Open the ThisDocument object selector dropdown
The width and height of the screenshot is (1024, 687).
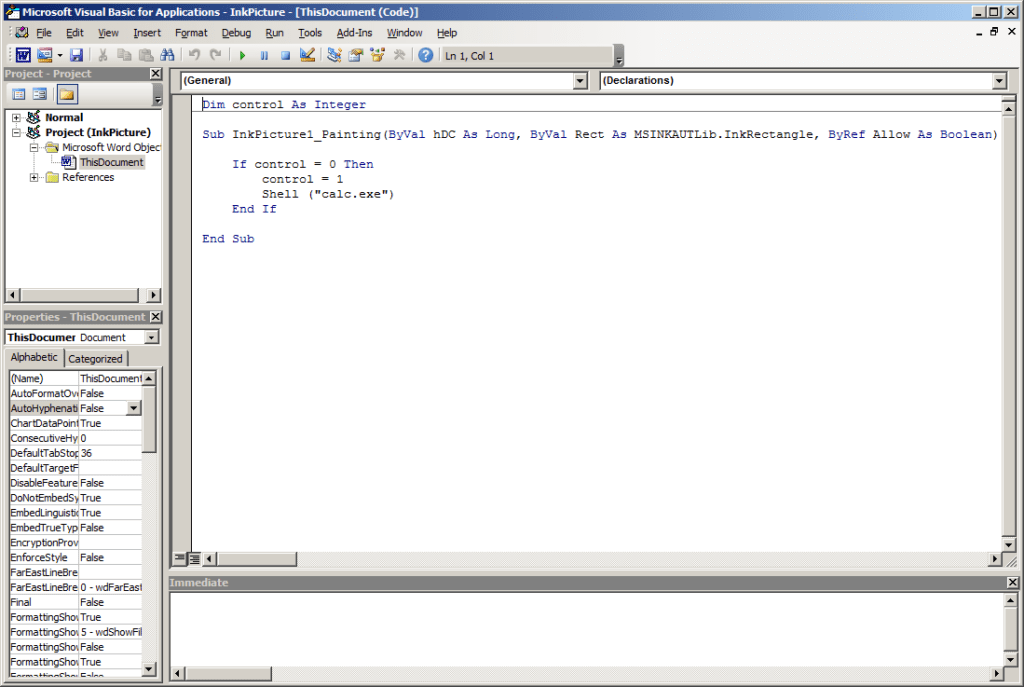pyautogui.click(x=152, y=337)
